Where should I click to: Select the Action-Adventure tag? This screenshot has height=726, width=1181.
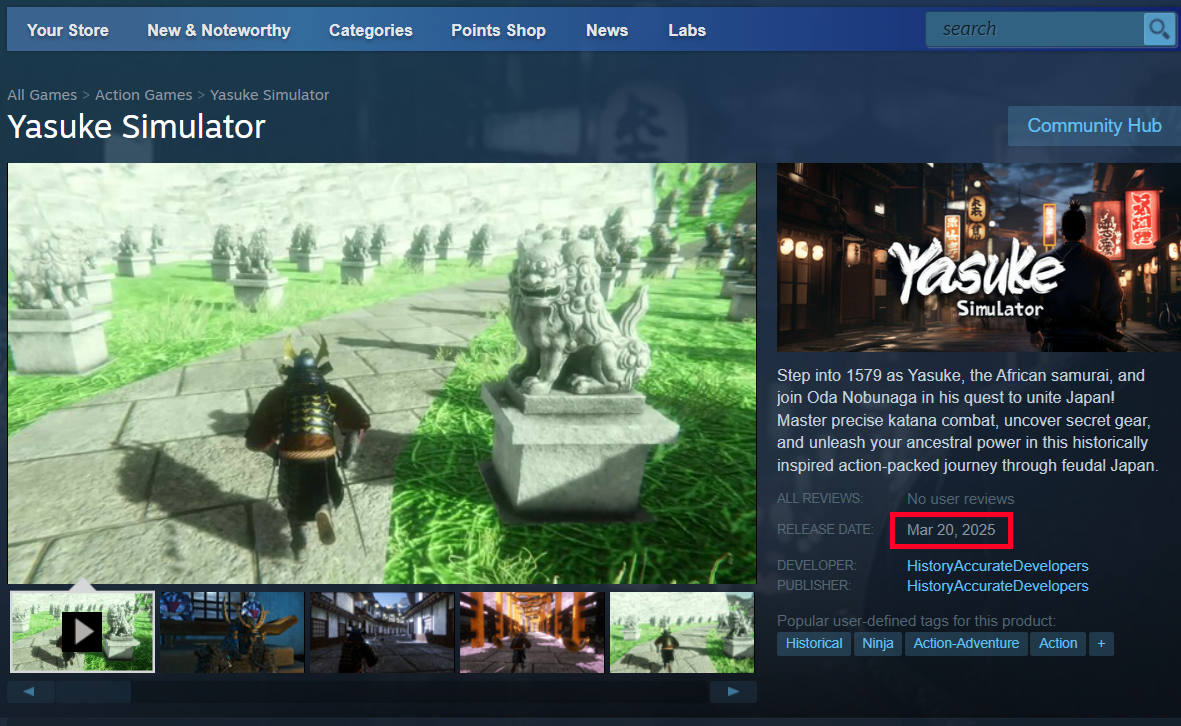click(966, 644)
